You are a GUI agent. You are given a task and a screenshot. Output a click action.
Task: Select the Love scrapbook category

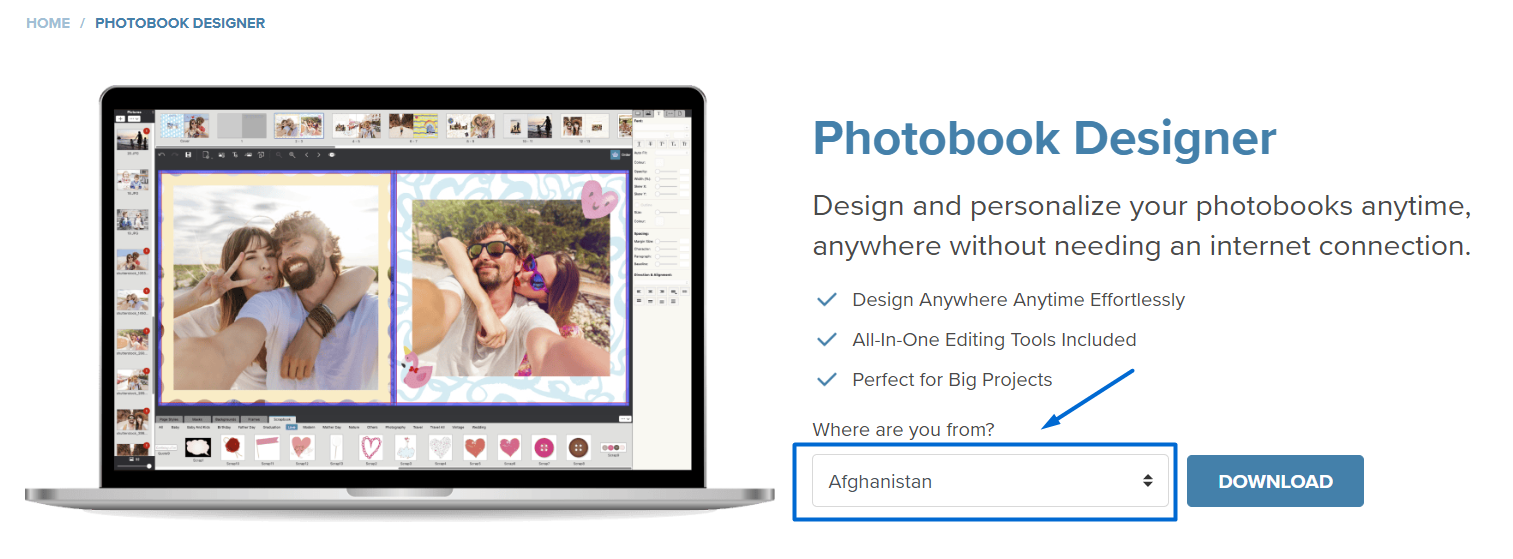pos(291,427)
